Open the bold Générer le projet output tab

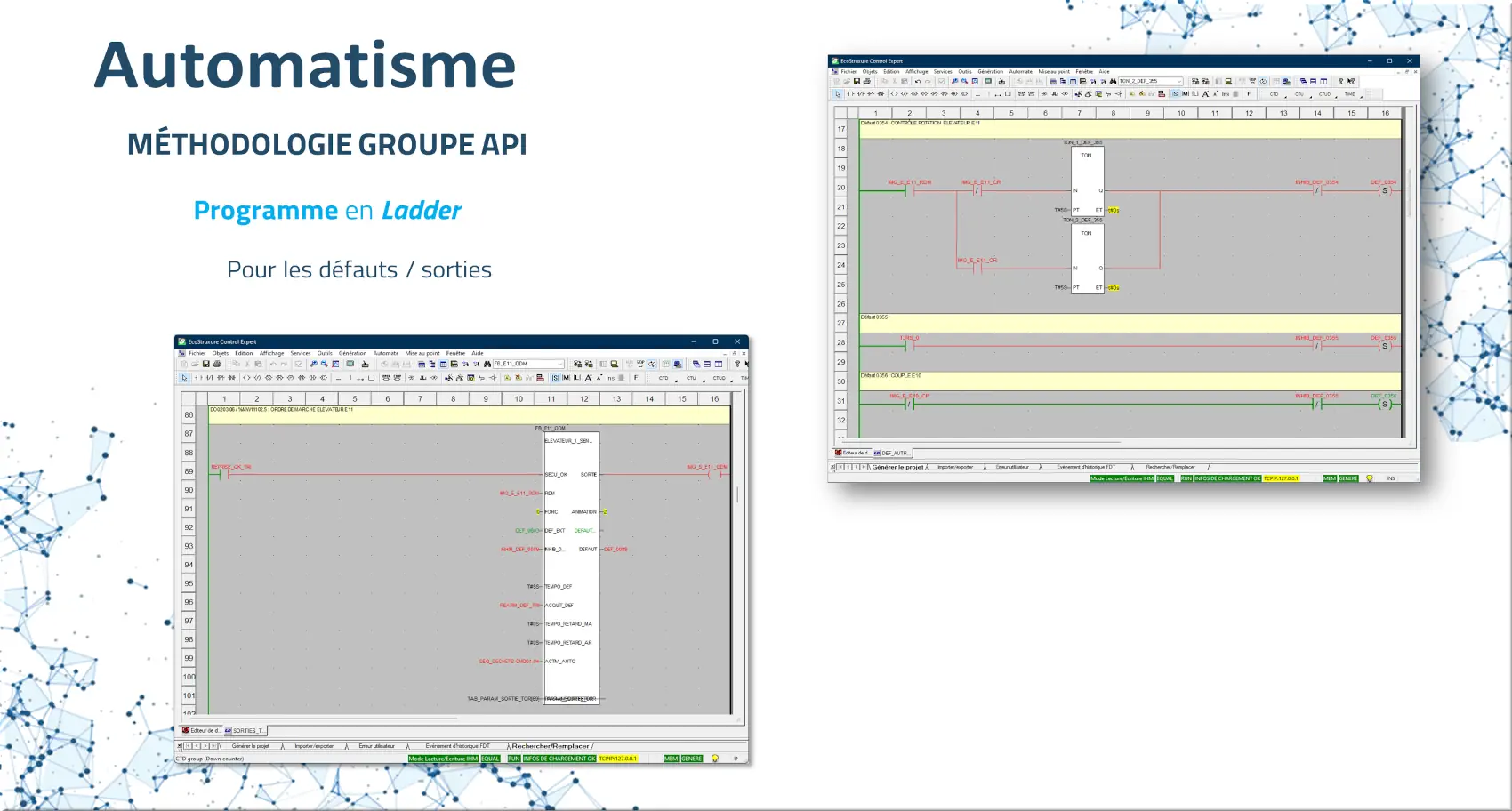tap(897, 467)
